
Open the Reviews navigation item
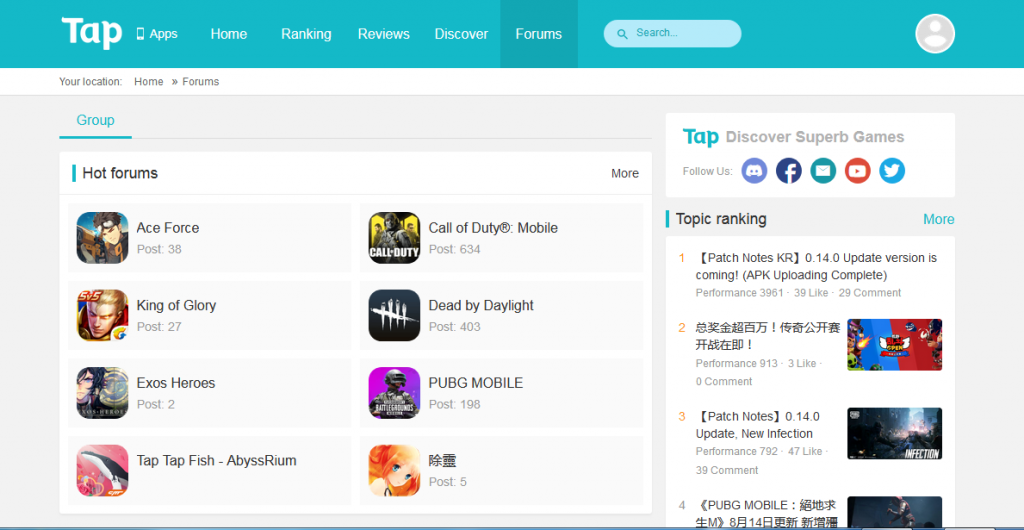(383, 34)
